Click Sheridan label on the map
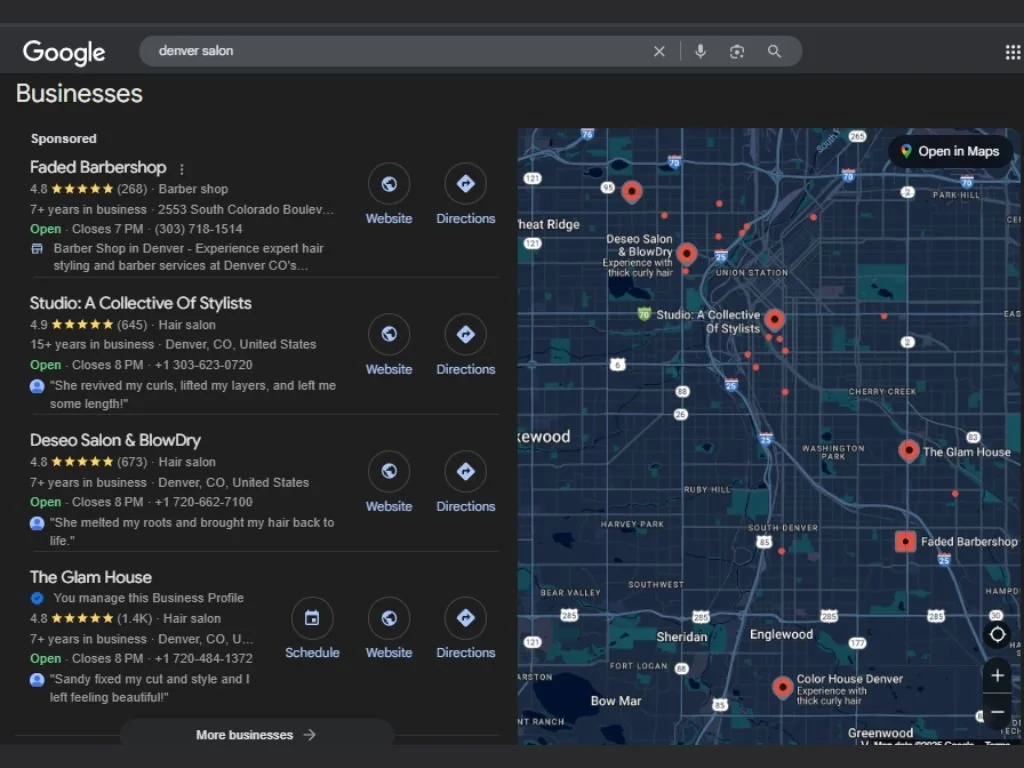 (681, 637)
